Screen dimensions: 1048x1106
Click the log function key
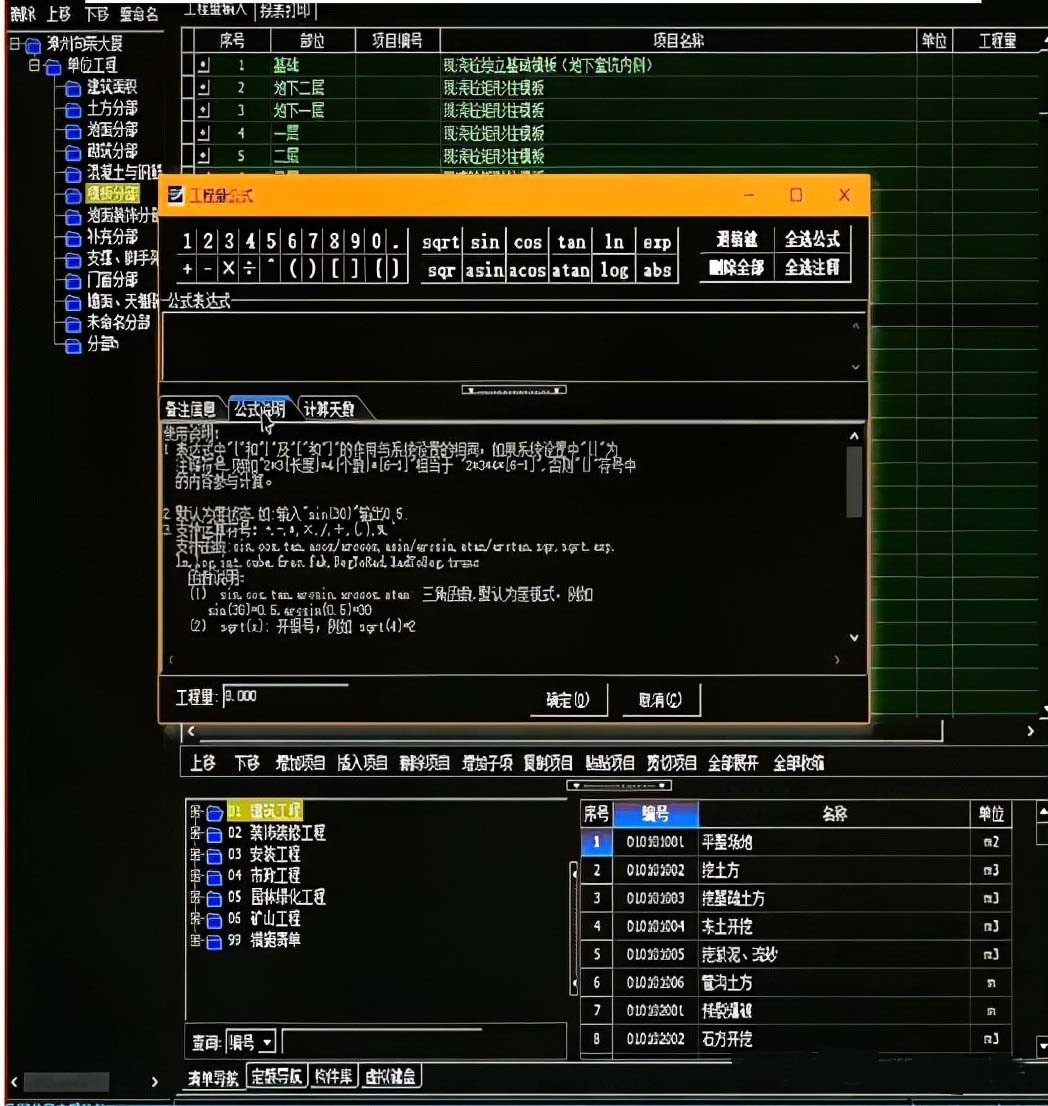click(x=614, y=269)
